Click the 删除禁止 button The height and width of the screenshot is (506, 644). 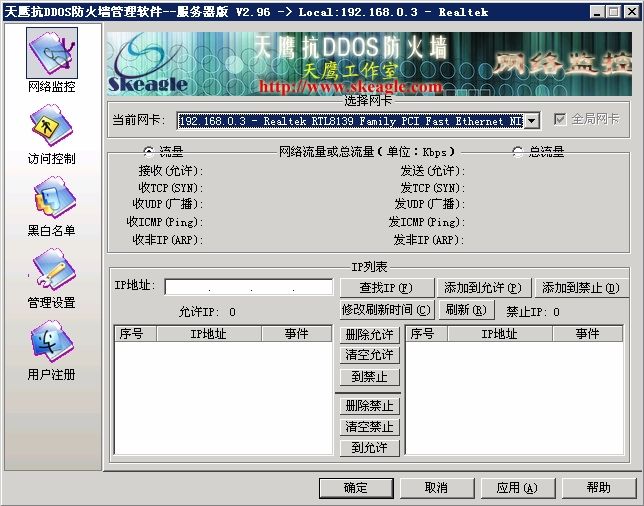tap(370, 406)
